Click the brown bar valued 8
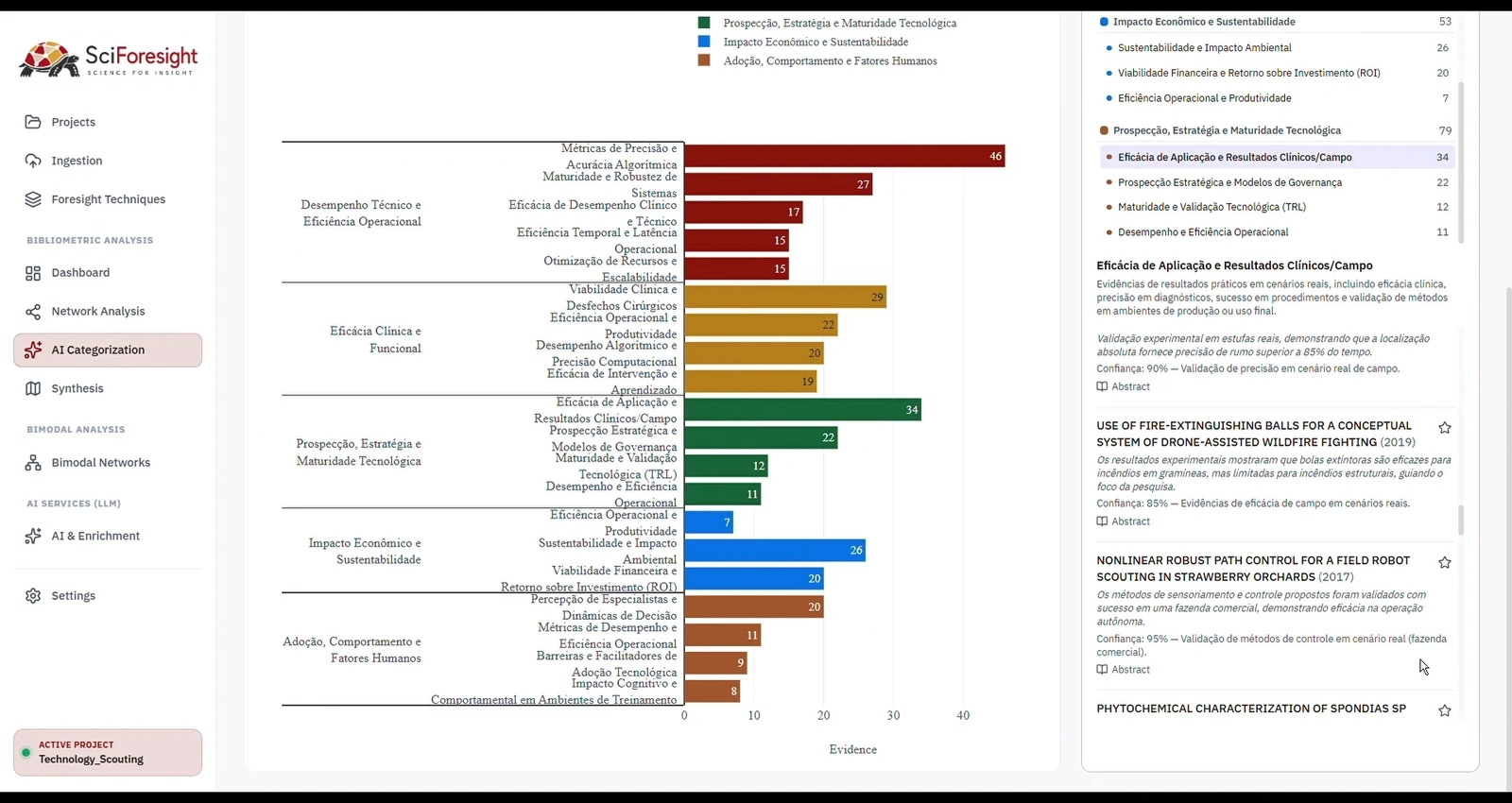This screenshot has width=1512, height=803. pos(713,692)
